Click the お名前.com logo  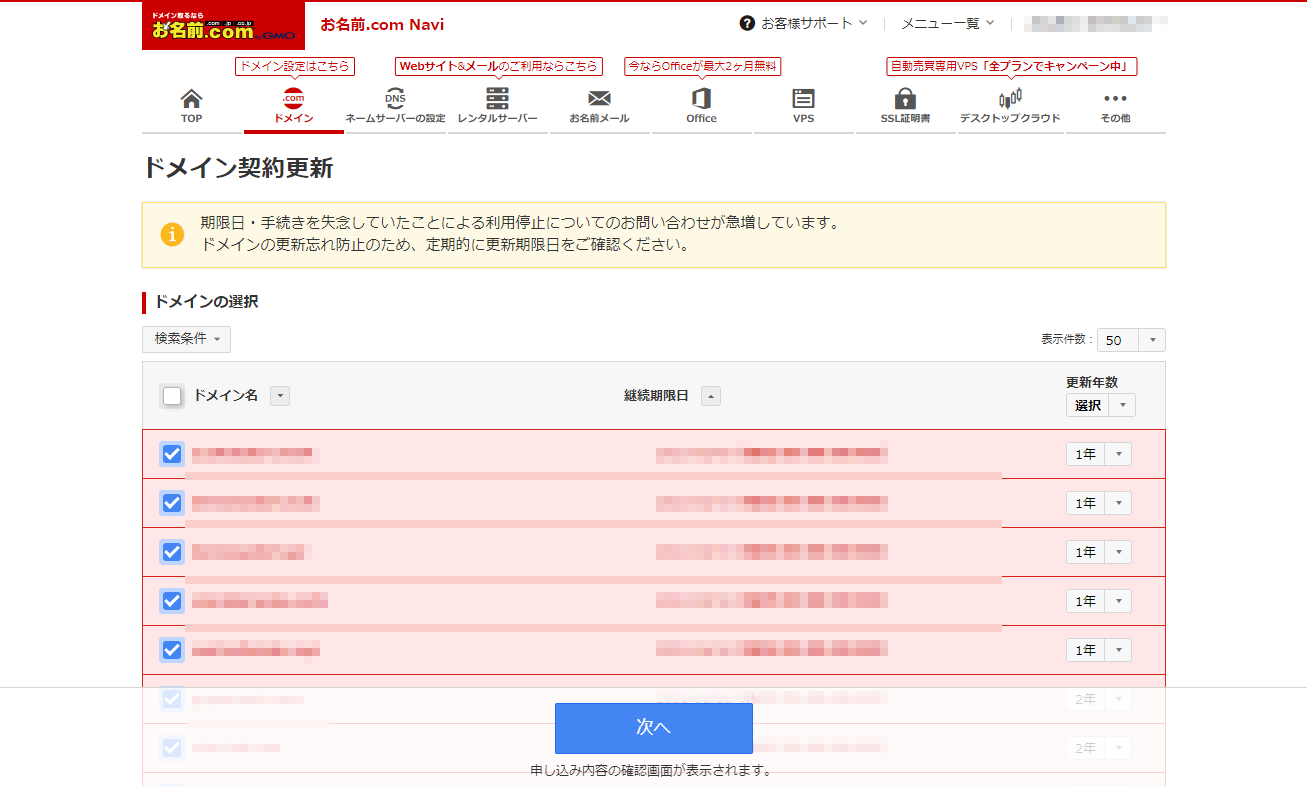coord(223,26)
